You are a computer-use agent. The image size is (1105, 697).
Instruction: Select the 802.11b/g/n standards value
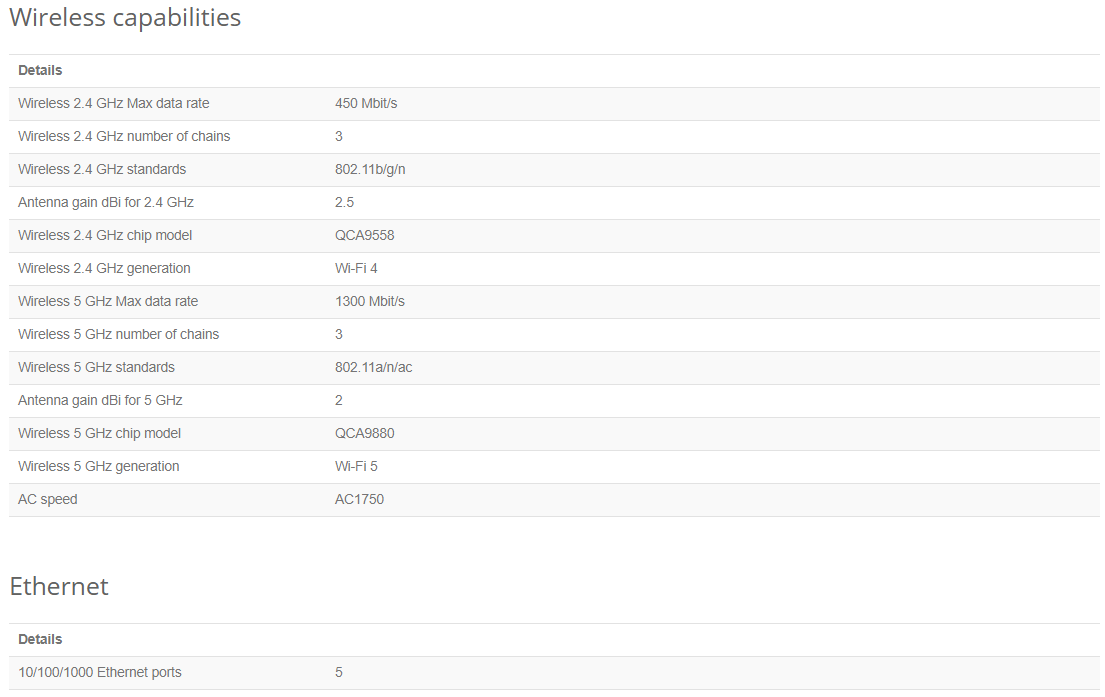370,170
